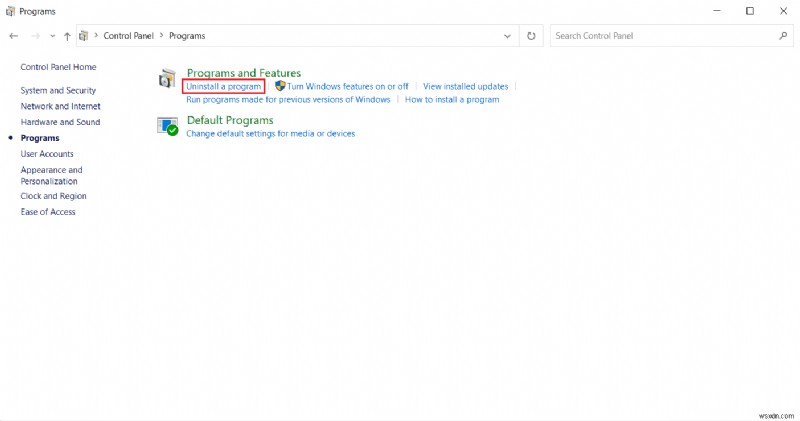This screenshot has width=800, height=421.
Task: Click the Control Panel icon in address bar
Action: coord(84,36)
